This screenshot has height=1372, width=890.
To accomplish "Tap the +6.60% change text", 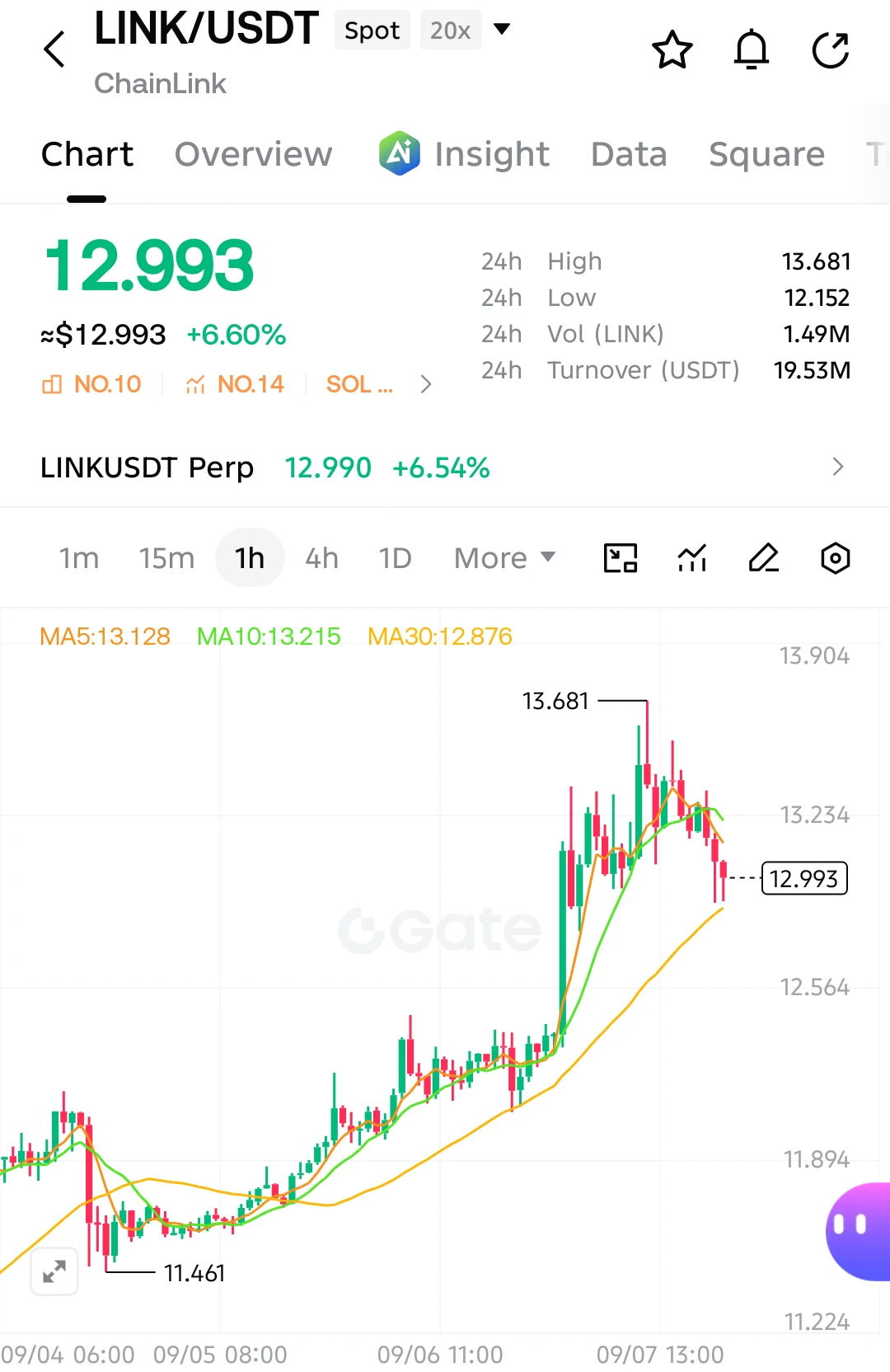I will click(237, 335).
